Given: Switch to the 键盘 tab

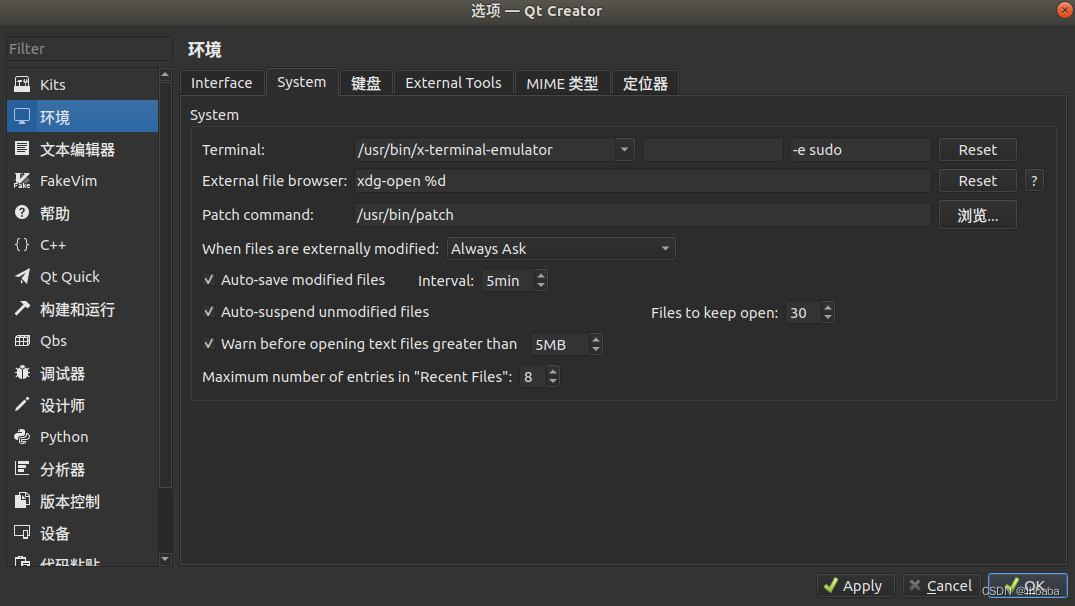Looking at the screenshot, I should click(x=365, y=83).
